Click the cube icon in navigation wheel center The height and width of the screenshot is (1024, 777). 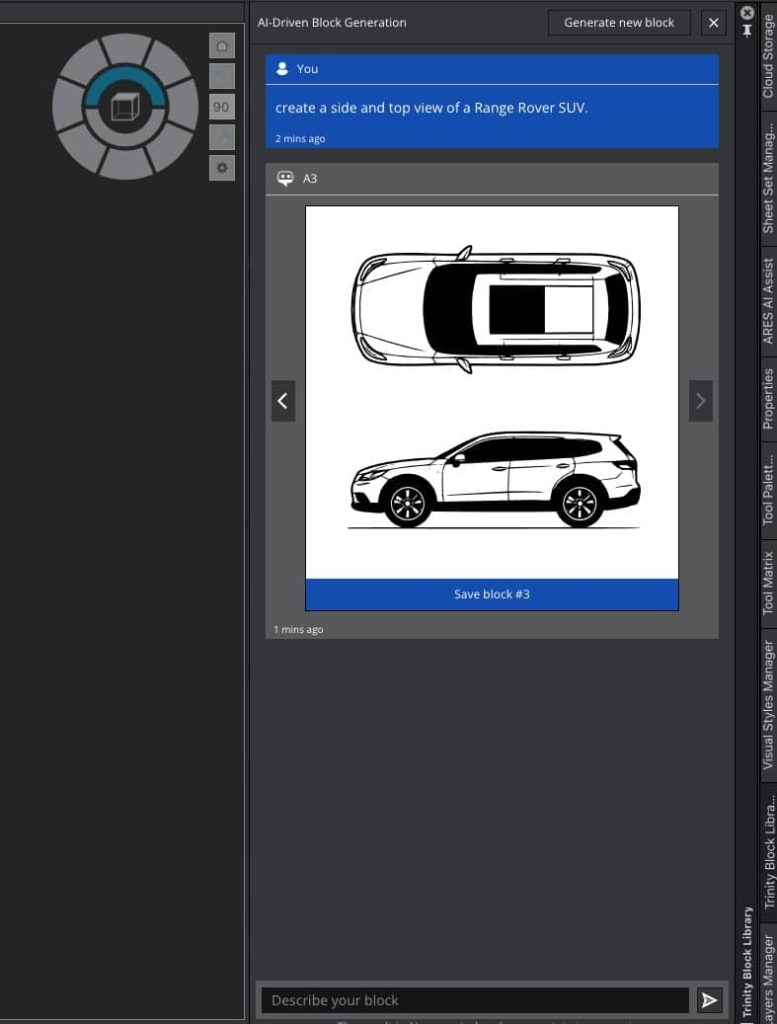(x=125, y=106)
